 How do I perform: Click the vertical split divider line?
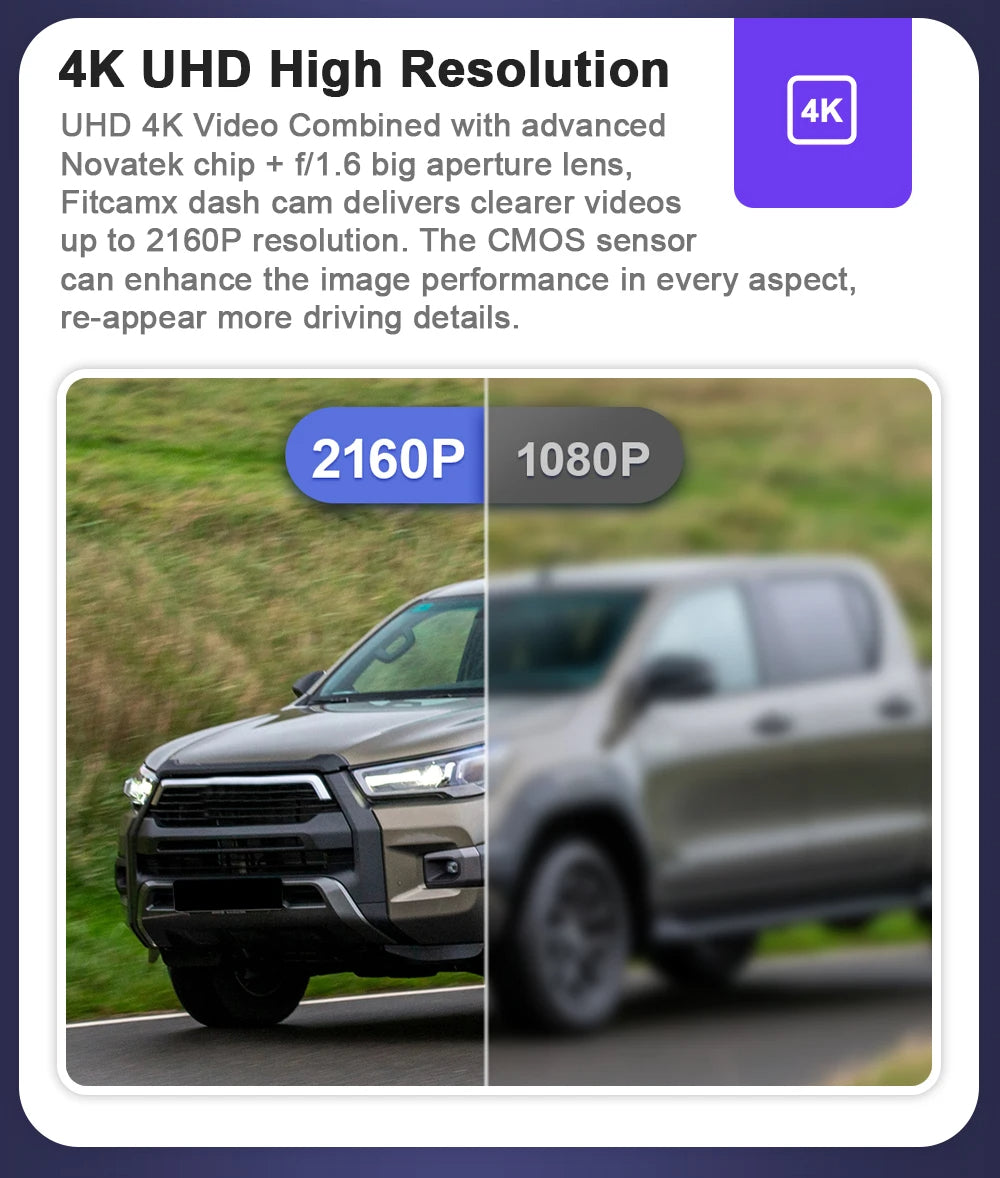[x=487, y=732]
